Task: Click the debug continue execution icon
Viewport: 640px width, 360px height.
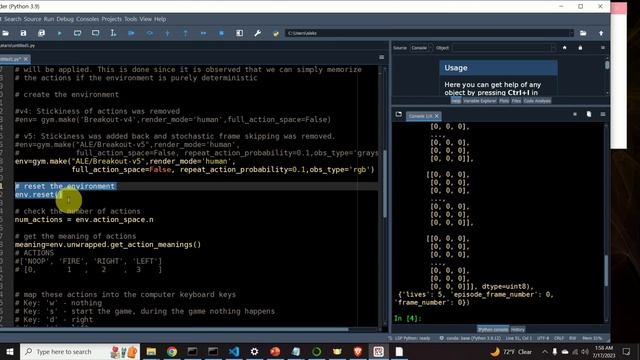Action: (203, 33)
